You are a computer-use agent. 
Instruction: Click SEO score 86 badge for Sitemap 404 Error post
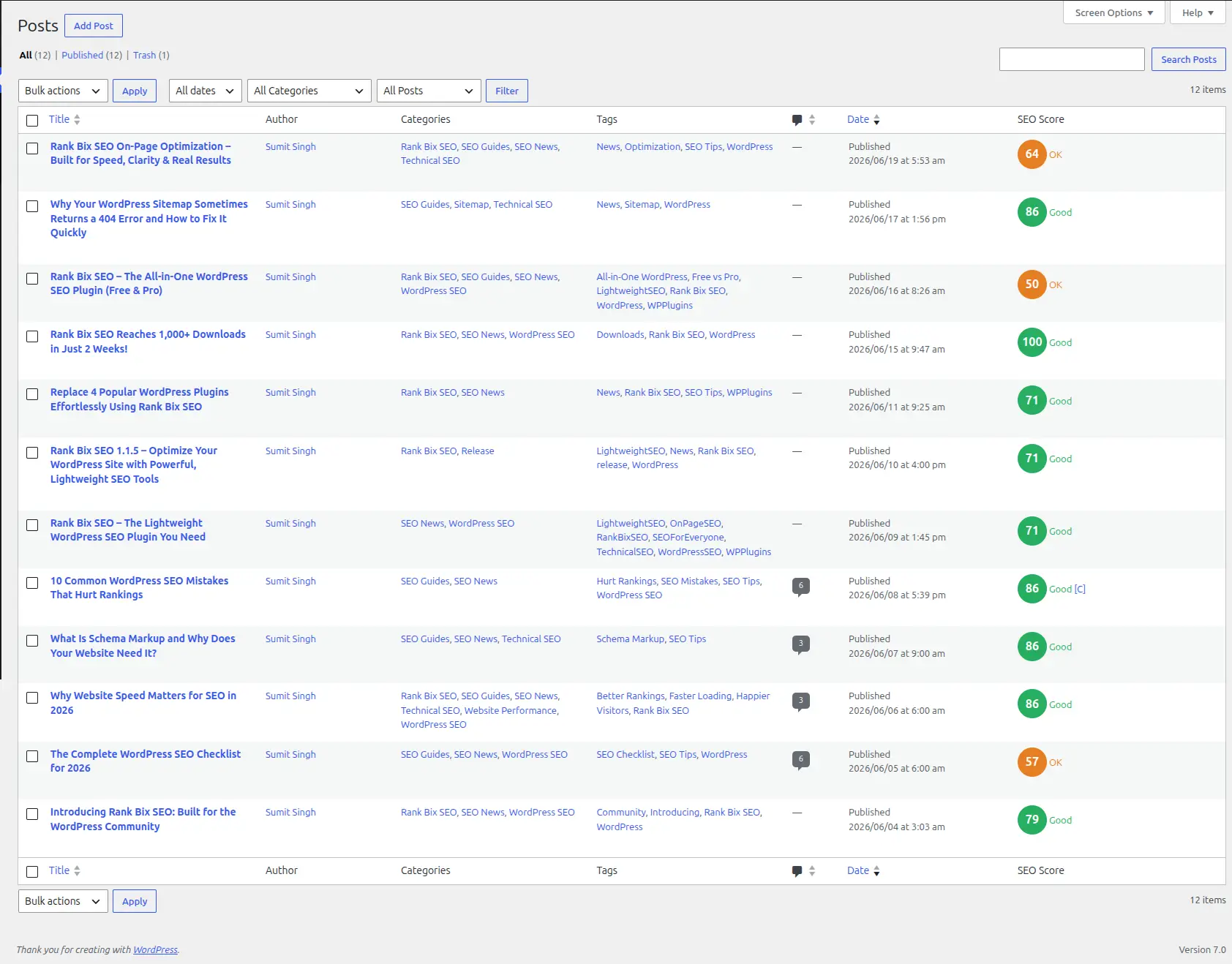[x=1032, y=212]
